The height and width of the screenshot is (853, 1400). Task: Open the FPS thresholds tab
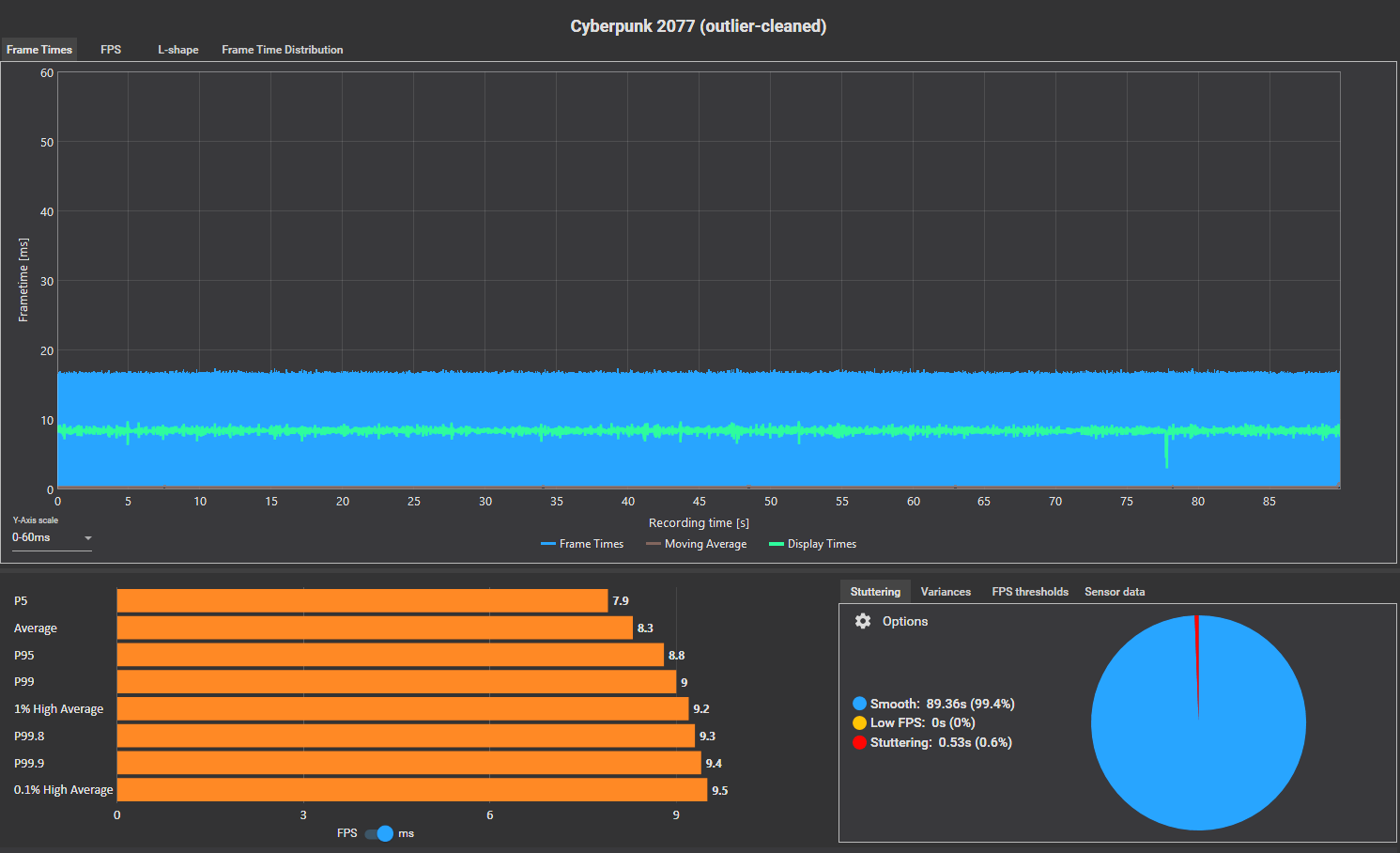tap(1030, 592)
